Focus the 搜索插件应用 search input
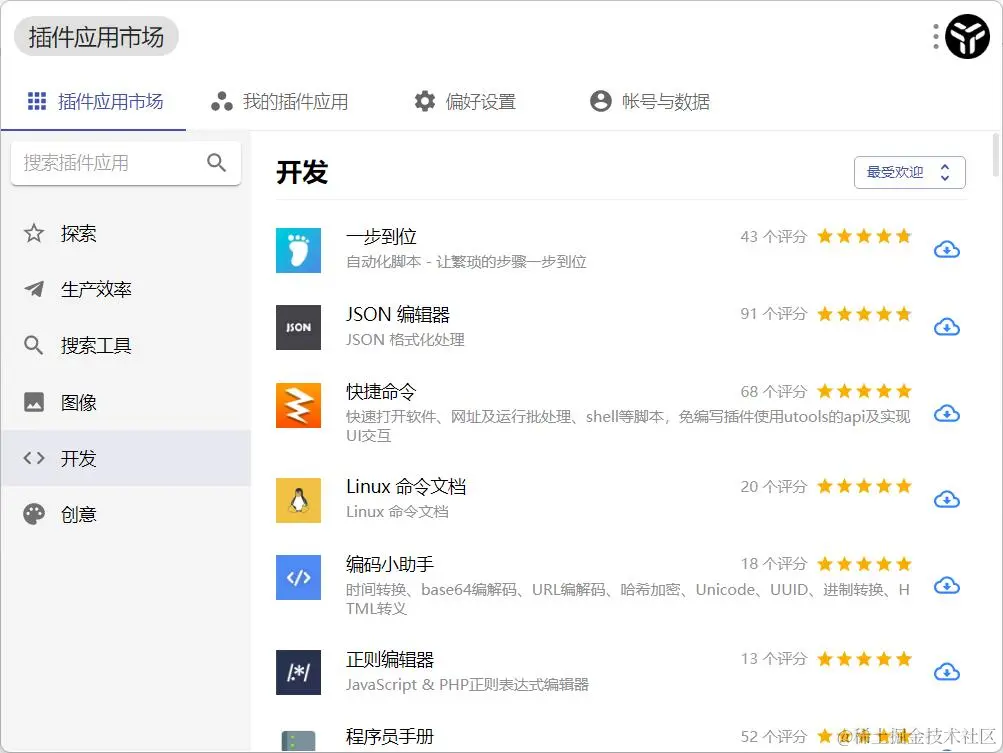Screen dimensions: 1003x753 pos(126,163)
